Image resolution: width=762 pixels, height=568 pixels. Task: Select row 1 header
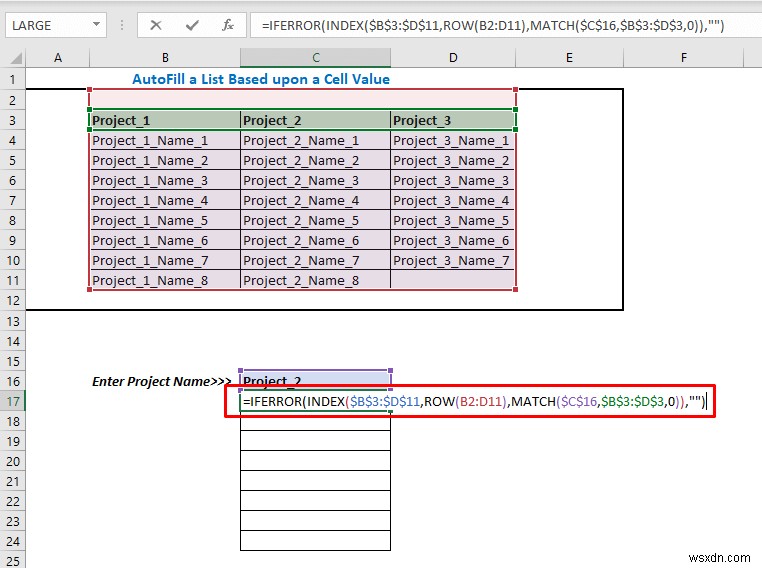click(13, 79)
